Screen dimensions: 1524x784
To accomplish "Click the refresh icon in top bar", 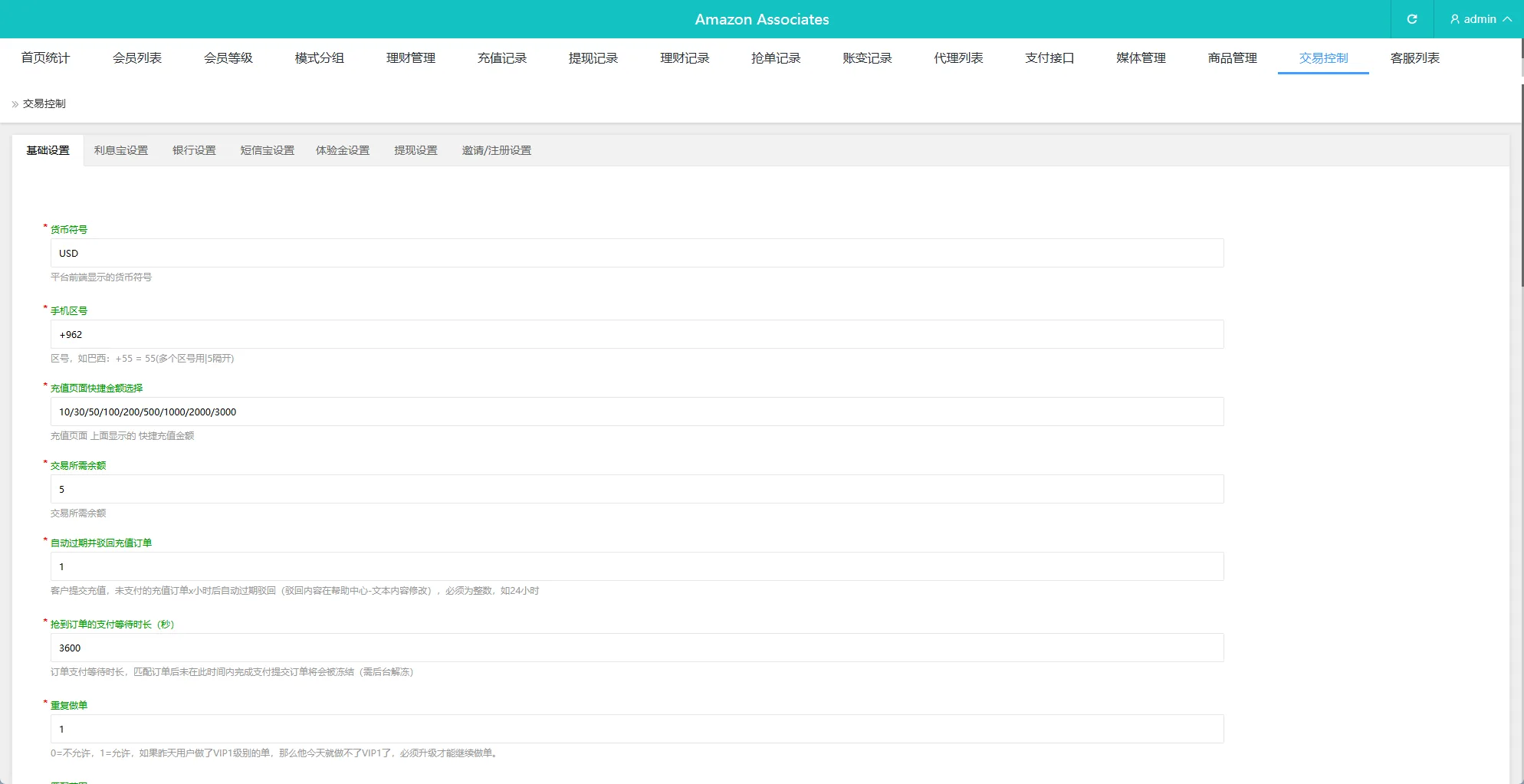I will pyautogui.click(x=1411, y=19).
